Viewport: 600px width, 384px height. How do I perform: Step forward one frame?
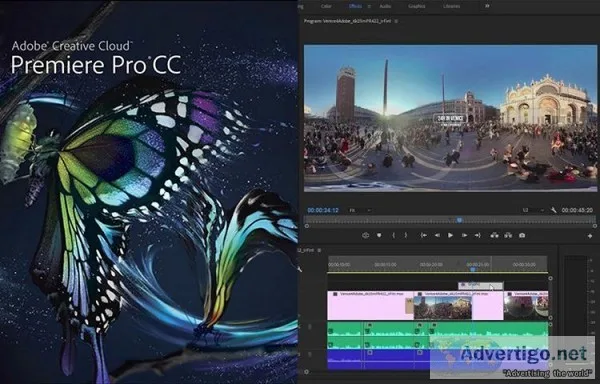[x=464, y=236]
